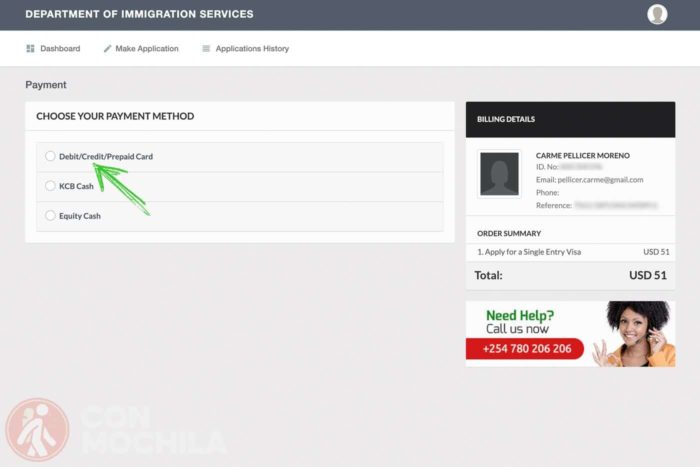Click the Department of Immigration Services title
The width and height of the screenshot is (700, 467).
point(139,14)
